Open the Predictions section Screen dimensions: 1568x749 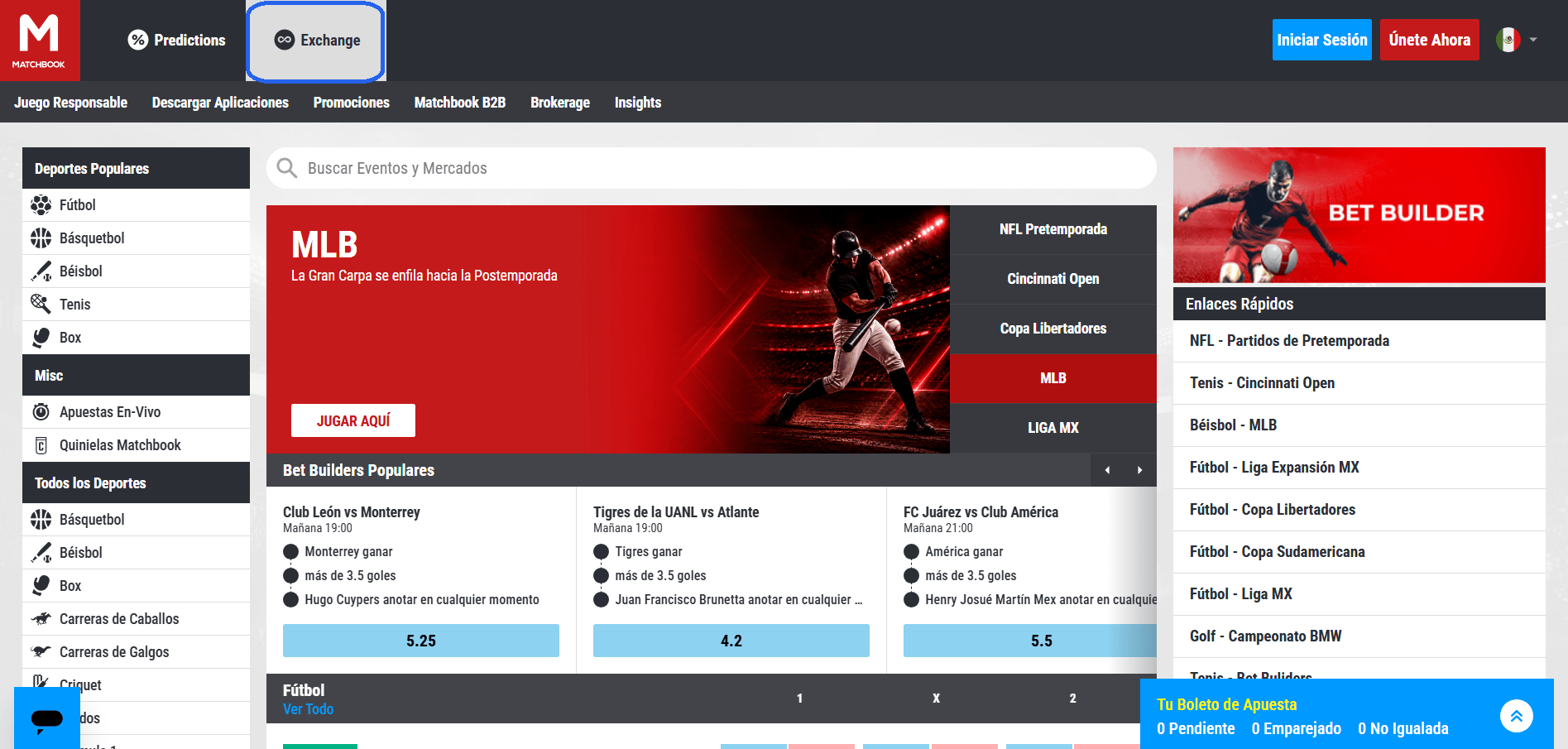[x=176, y=40]
